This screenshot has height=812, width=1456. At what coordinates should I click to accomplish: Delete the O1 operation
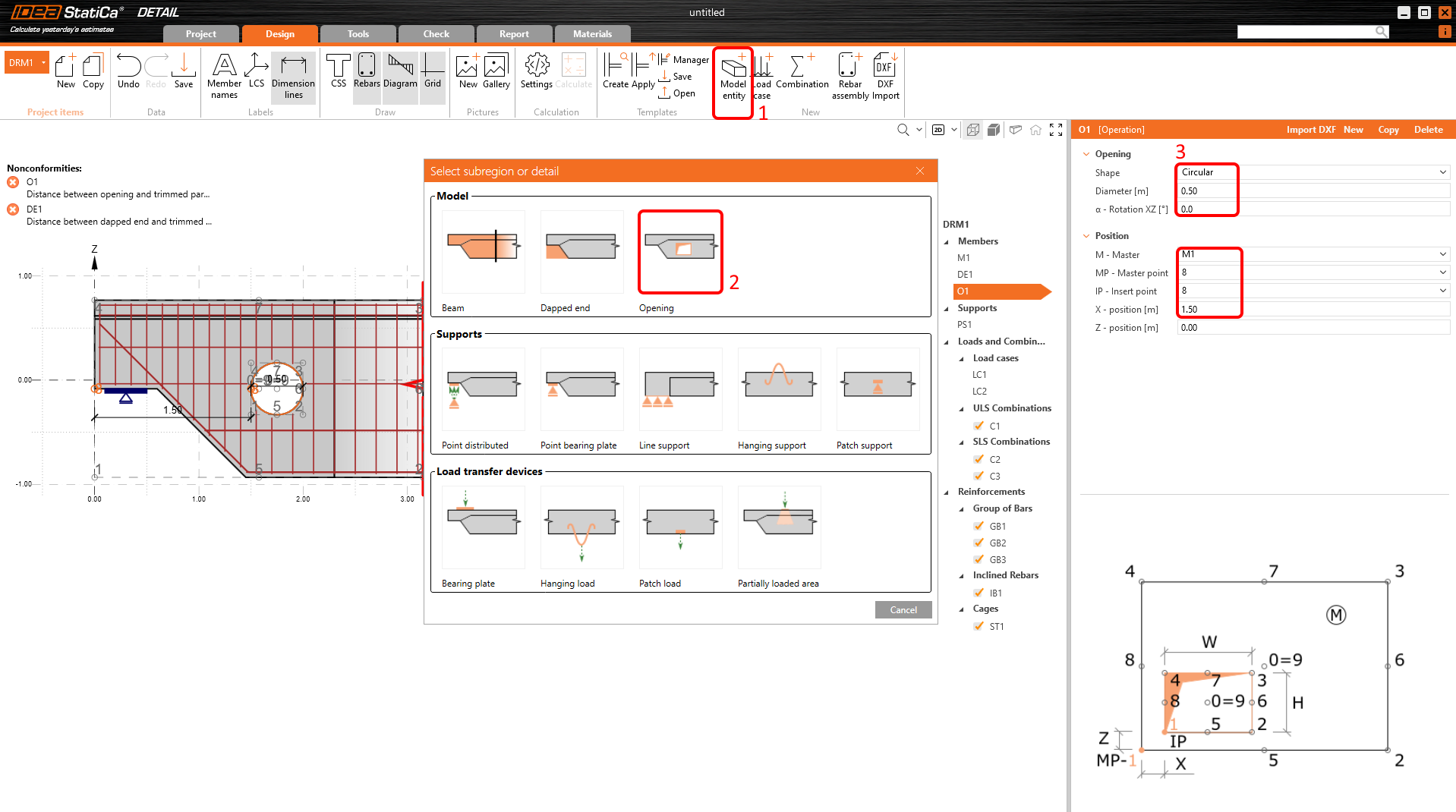(1427, 129)
